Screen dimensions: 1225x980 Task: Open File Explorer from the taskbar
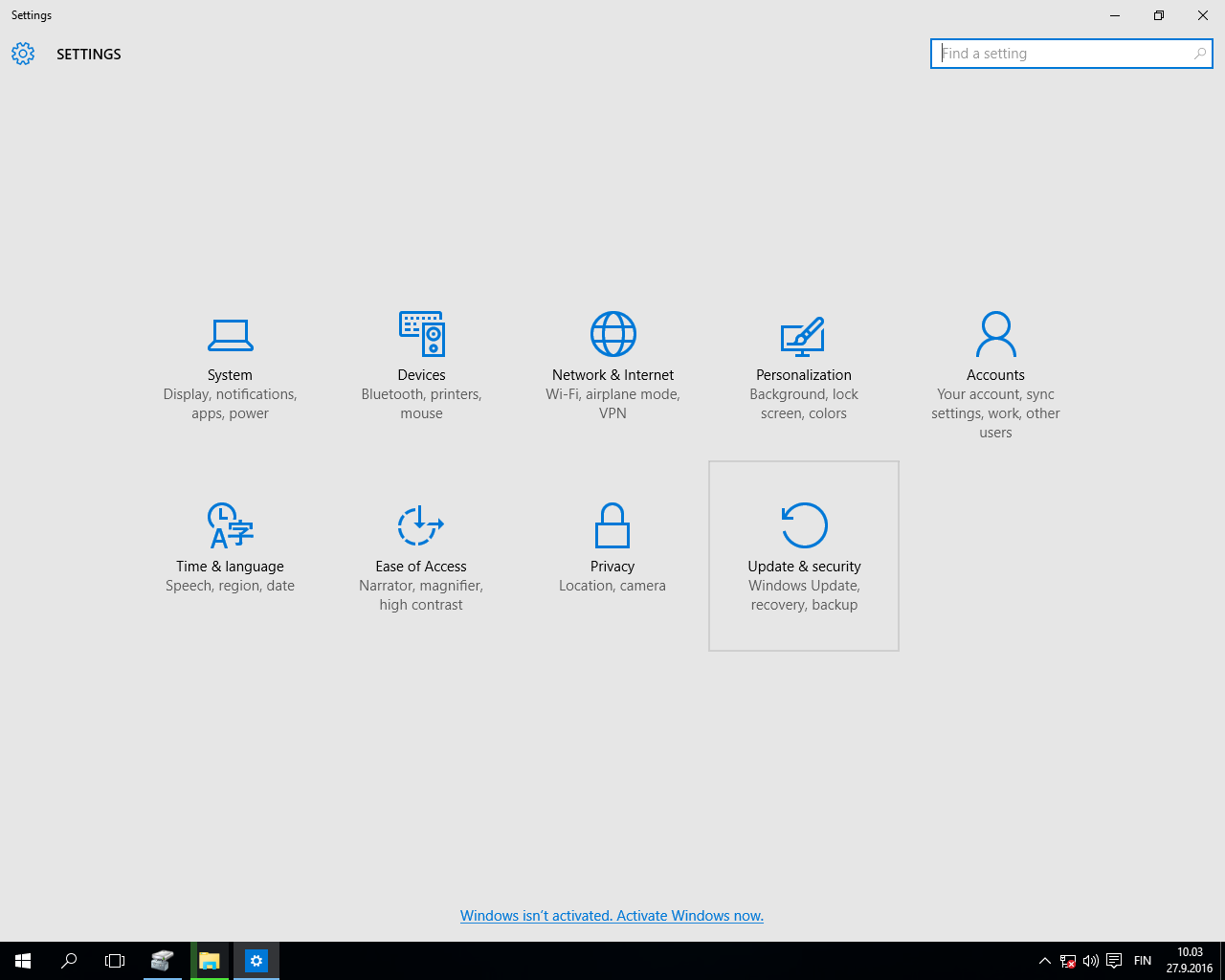pos(210,961)
